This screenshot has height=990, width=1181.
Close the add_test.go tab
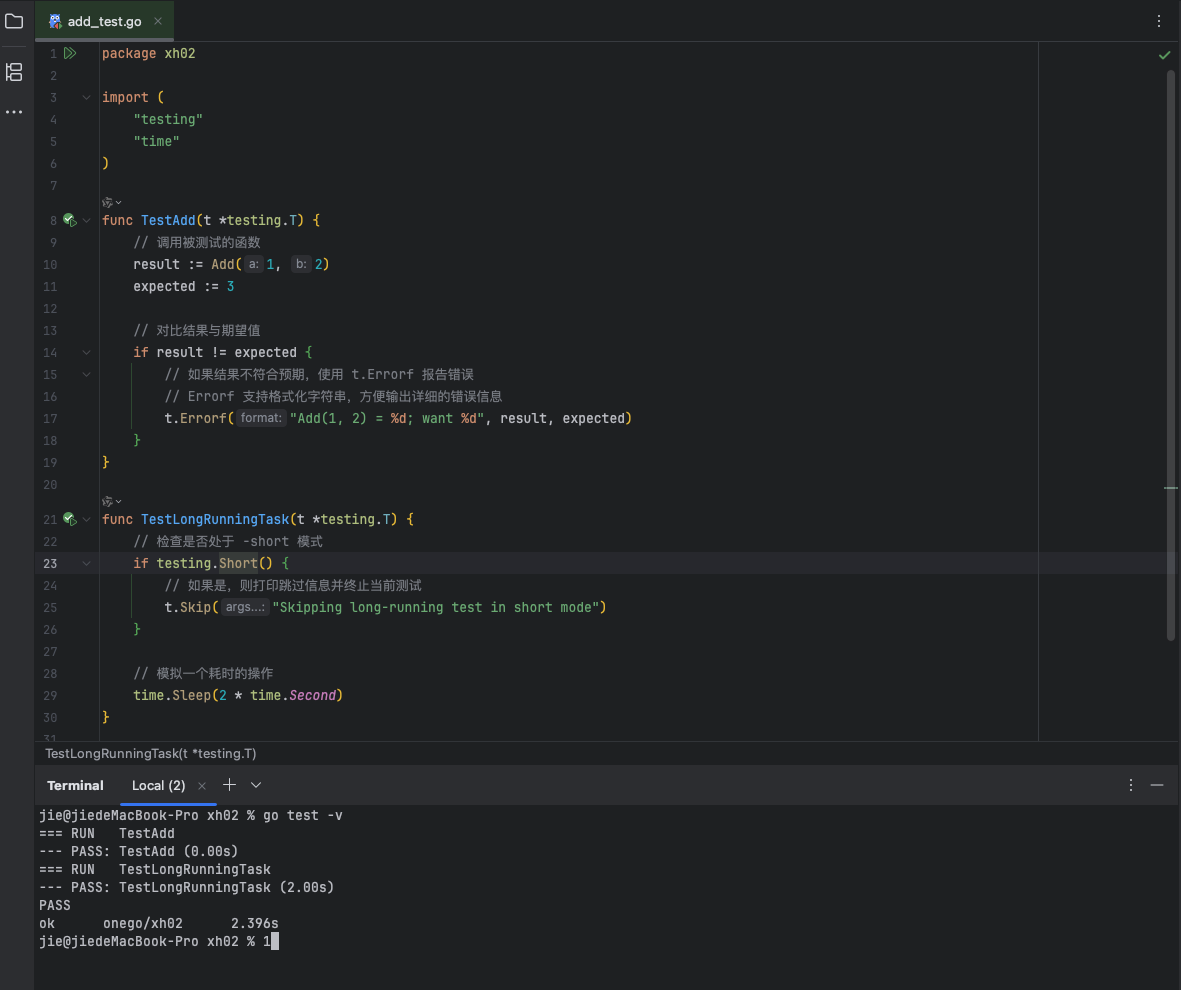tap(158, 21)
